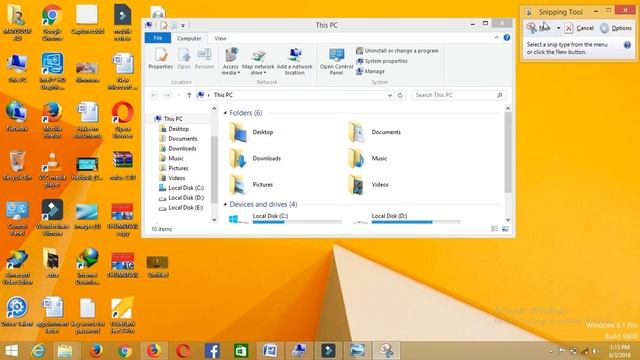Go up one level with the arrow
This screenshot has width=640, height=360.
[189, 95]
